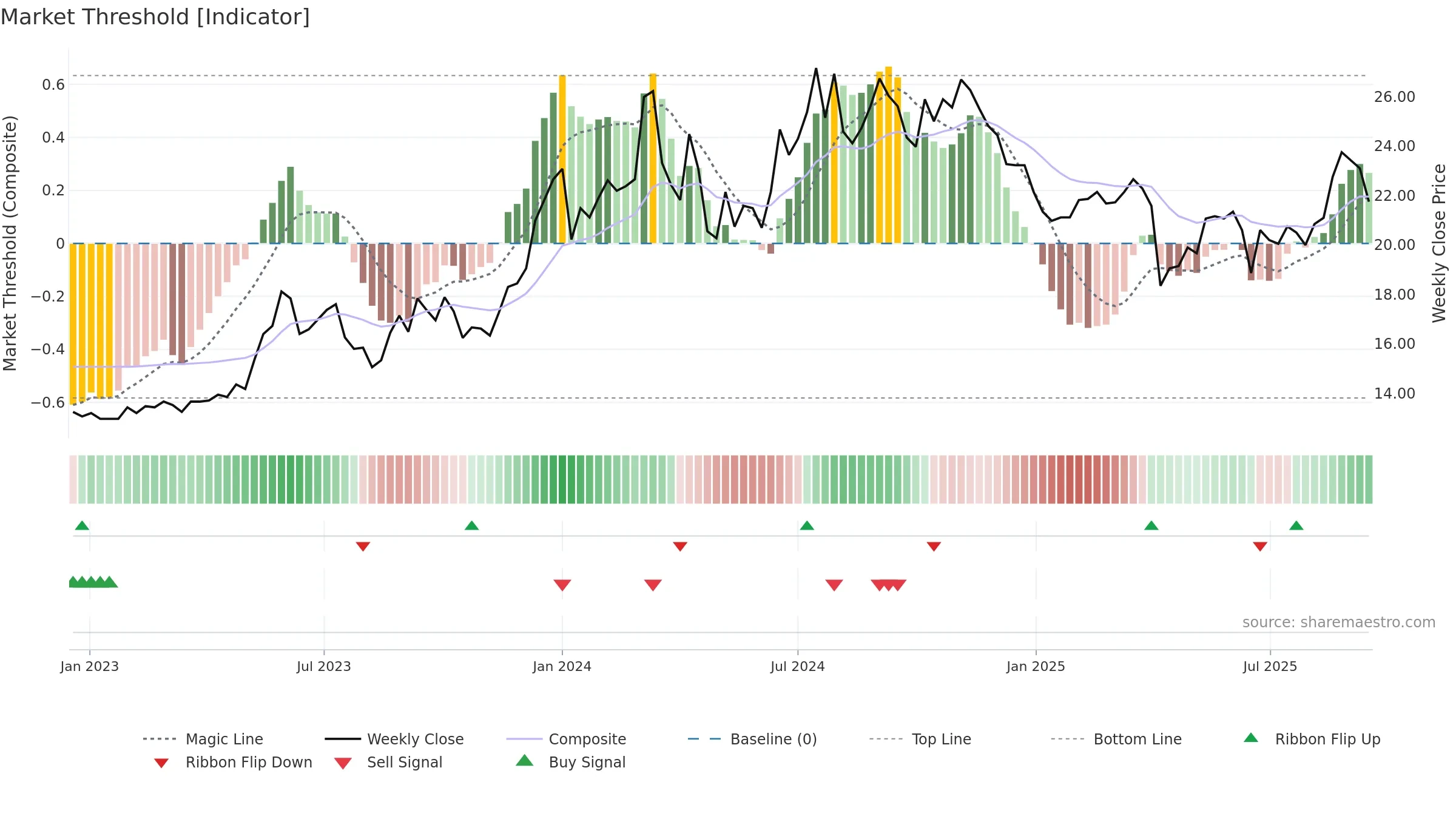Click the green Buy Signal legend triangle
Viewport: 1456px width, 819px height.
525,760
